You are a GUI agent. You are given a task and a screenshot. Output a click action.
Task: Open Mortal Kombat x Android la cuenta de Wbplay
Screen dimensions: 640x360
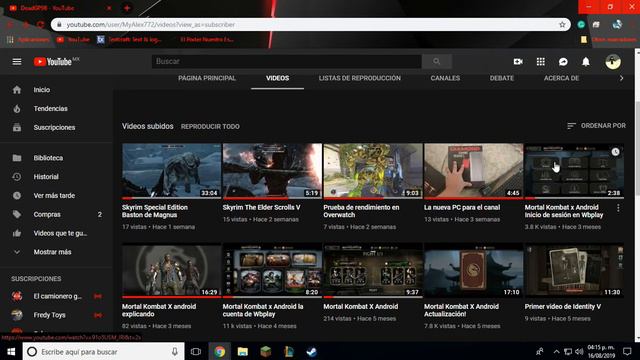pos(263,310)
